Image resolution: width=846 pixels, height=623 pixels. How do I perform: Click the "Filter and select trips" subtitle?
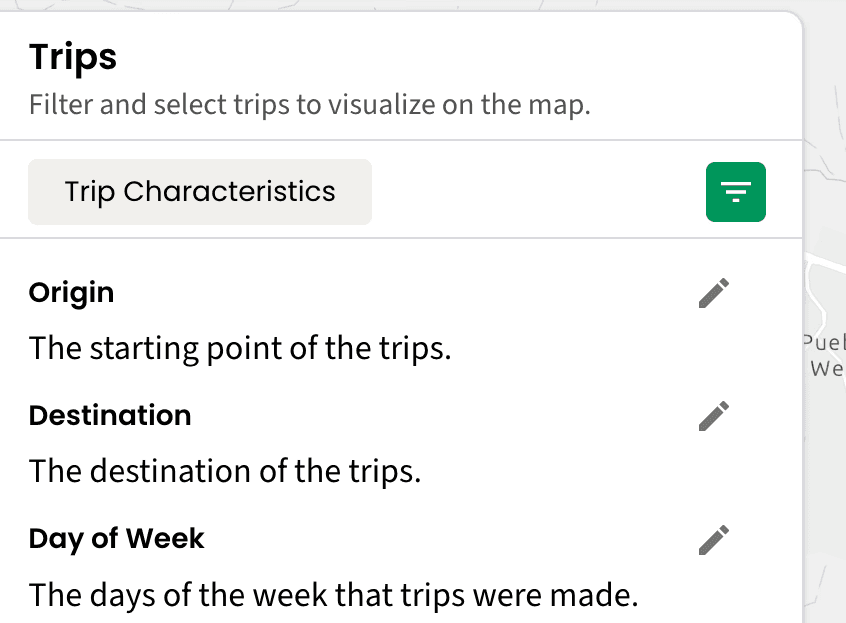tap(309, 104)
